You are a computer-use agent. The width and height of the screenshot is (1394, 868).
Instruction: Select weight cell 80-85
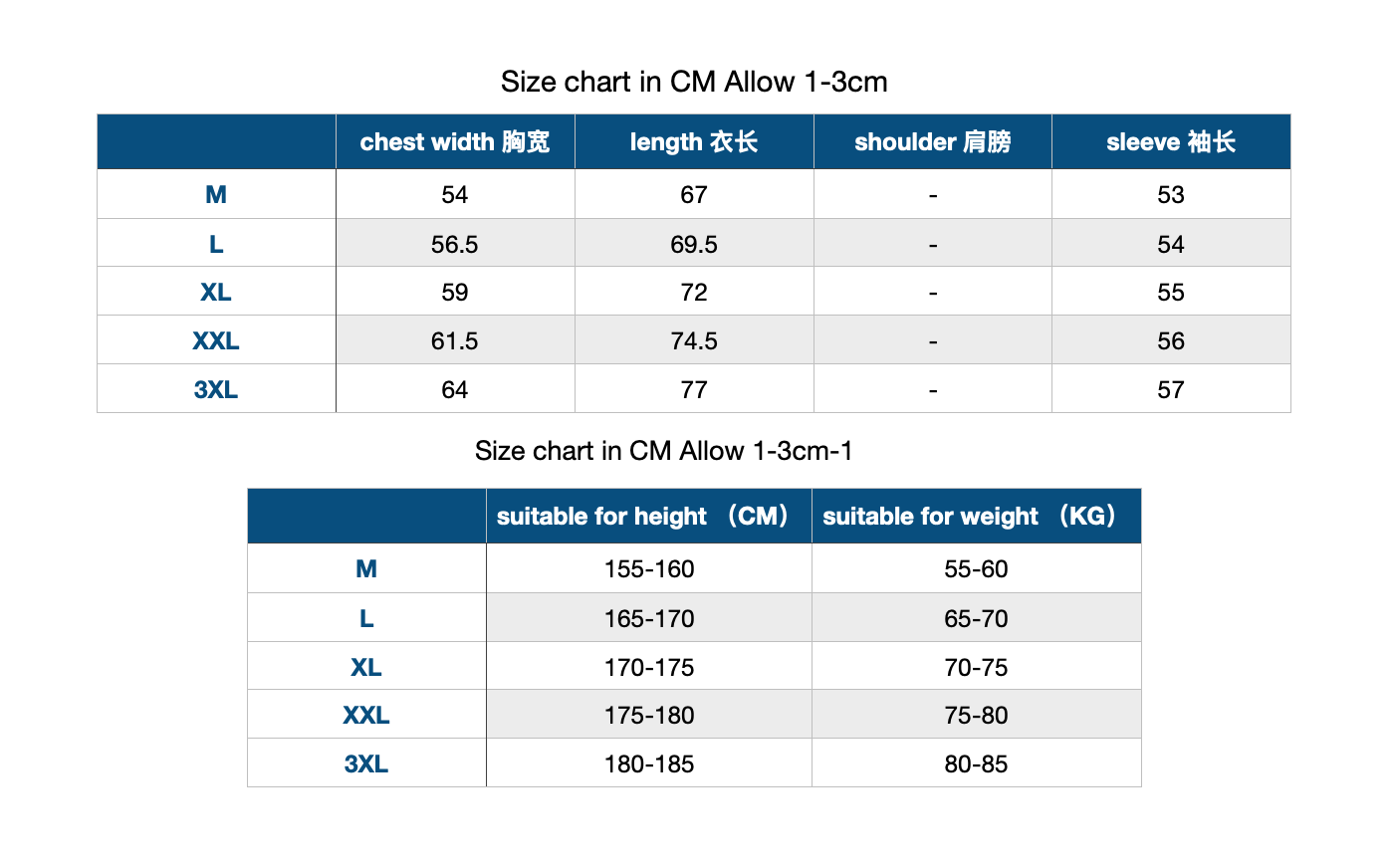point(976,763)
